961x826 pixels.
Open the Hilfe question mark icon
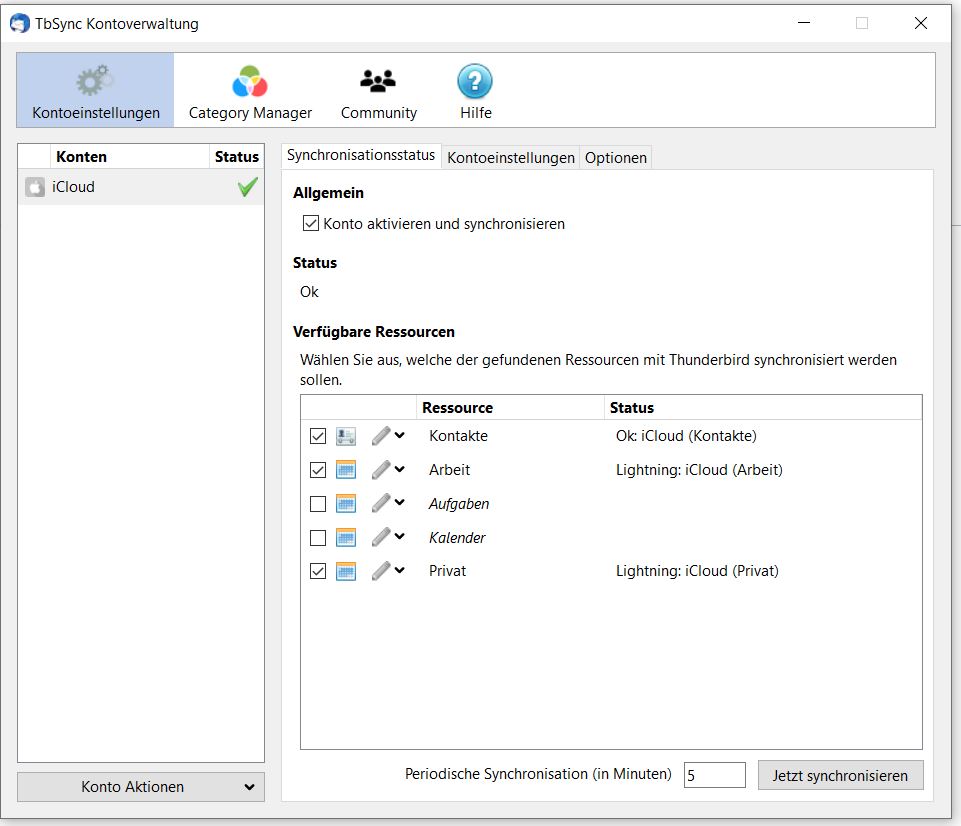point(475,82)
